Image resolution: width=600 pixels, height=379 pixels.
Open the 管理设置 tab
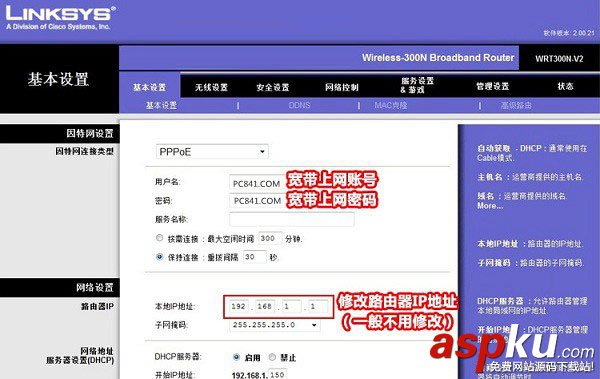click(x=492, y=87)
